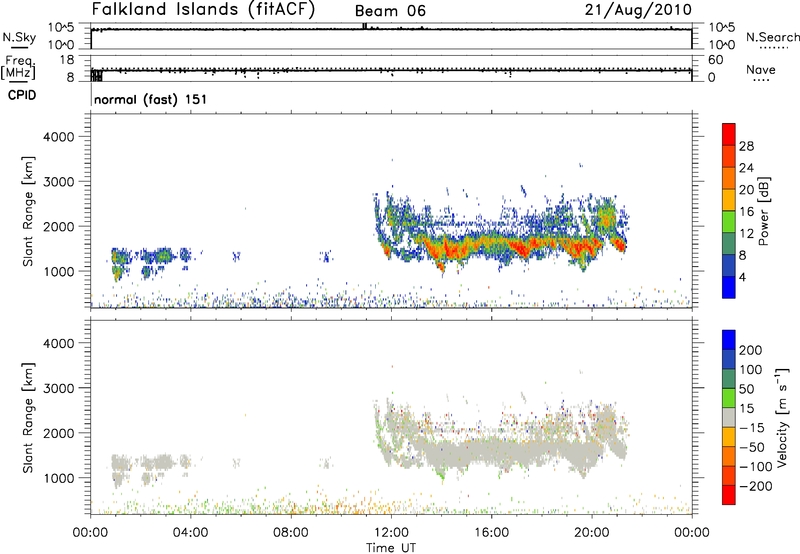Pick Power colorbar segment between 24 and 28

(x=729, y=156)
